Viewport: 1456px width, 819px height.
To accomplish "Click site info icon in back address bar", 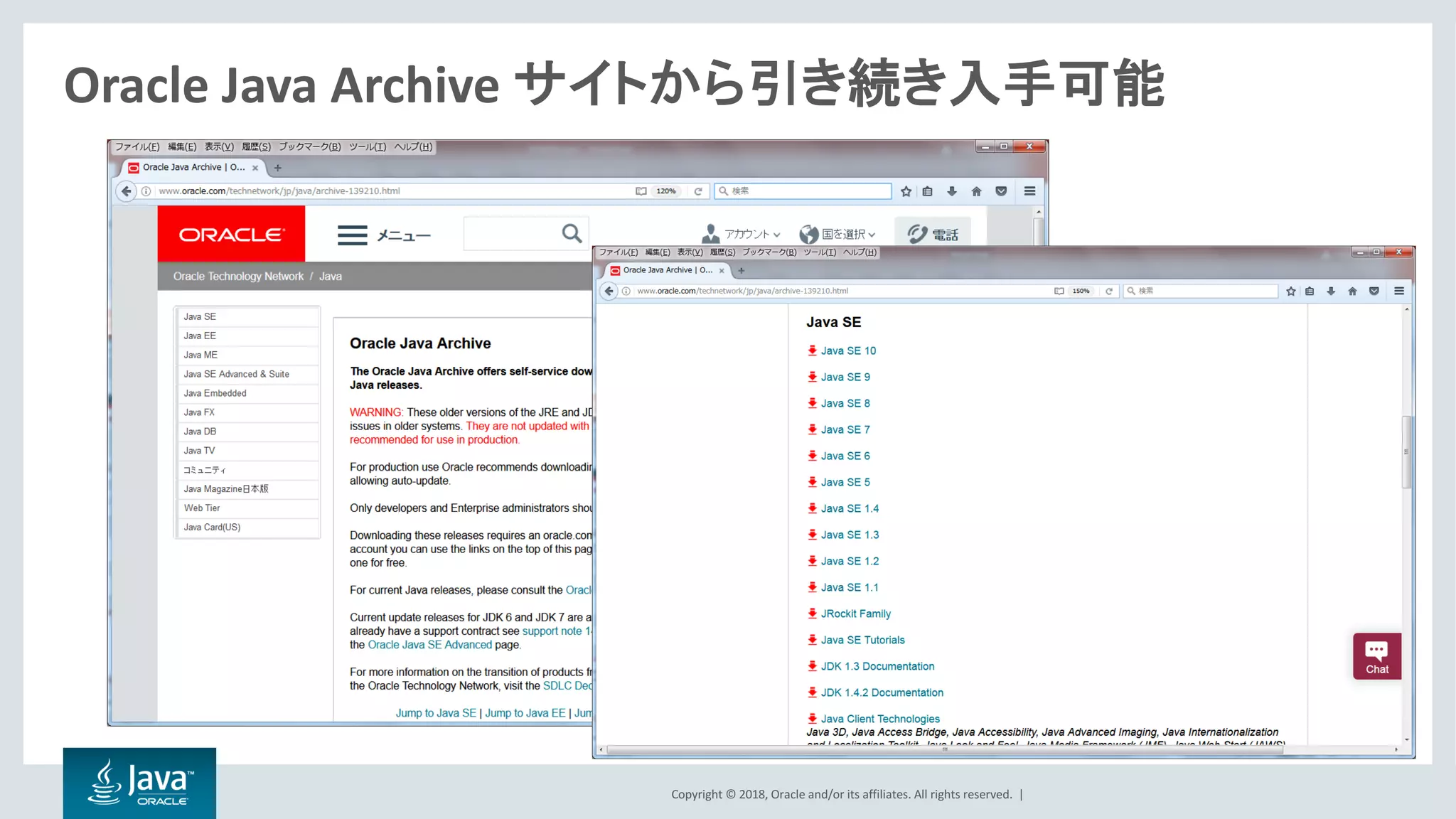I will click(146, 191).
